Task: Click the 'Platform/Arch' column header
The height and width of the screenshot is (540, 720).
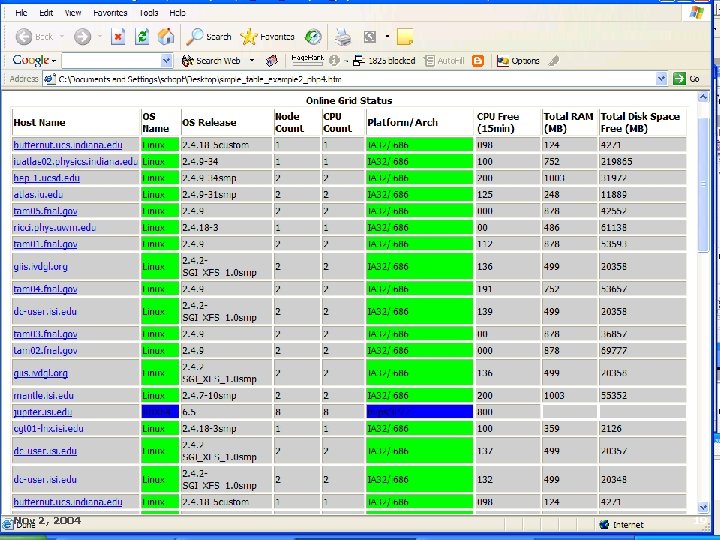Action: pos(402,122)
